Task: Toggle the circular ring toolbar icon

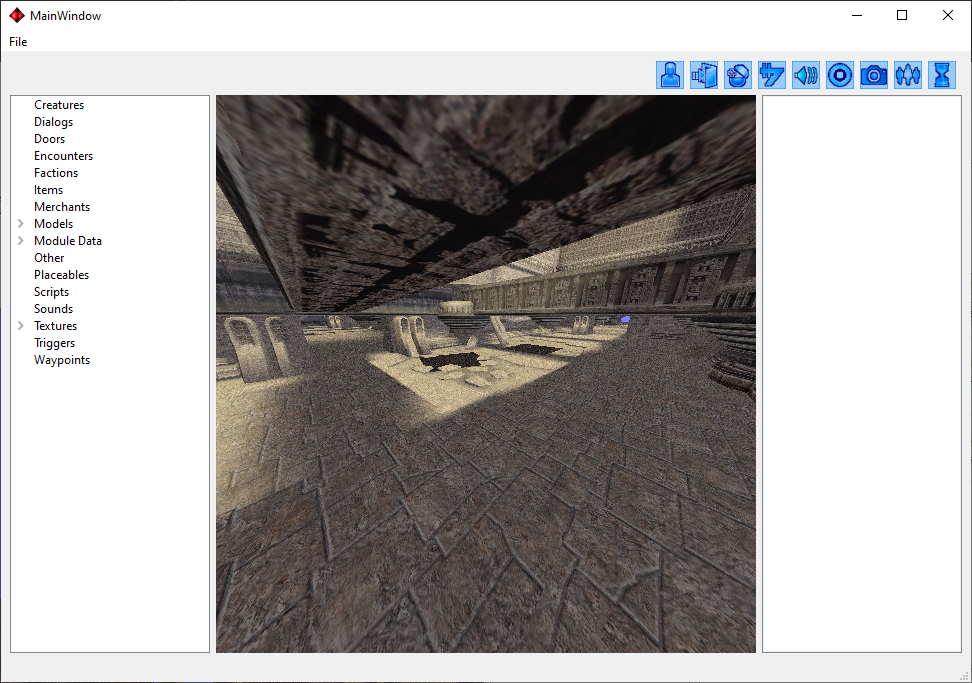Action: coord(840,75)
